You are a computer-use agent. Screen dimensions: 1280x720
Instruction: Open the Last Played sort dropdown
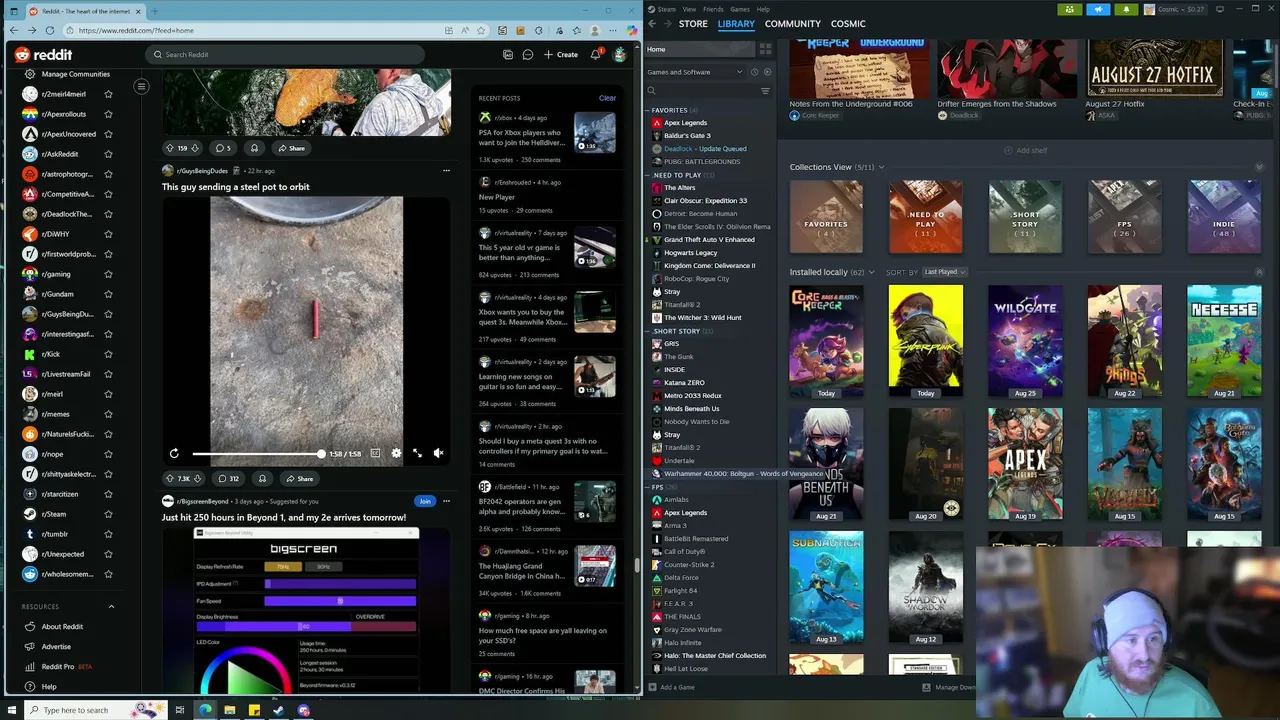(944, 272)
